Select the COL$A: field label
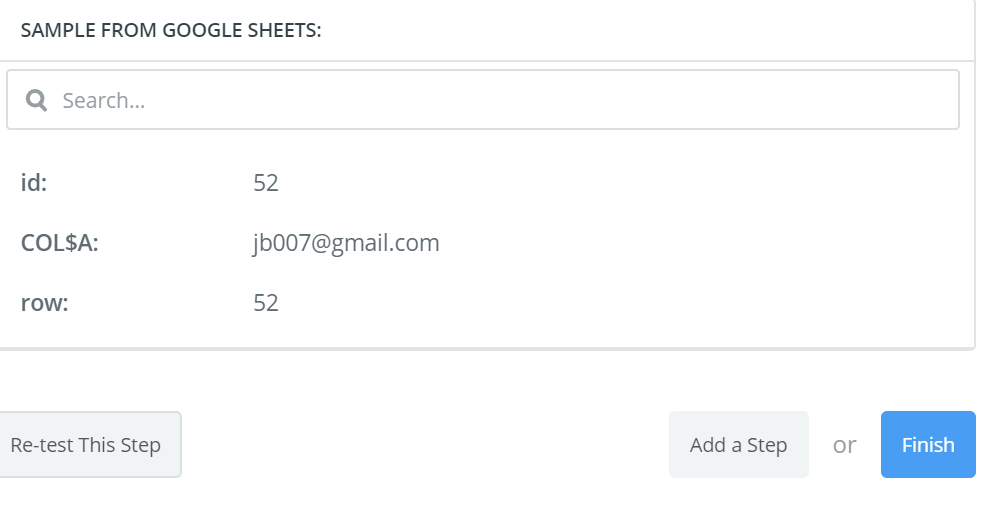 tap(60, 243)
